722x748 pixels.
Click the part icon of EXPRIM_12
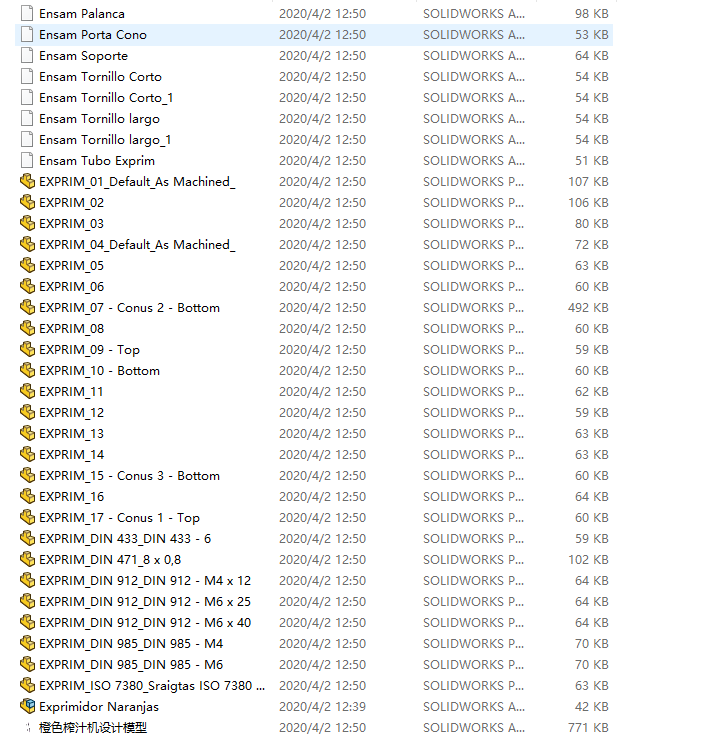pyautogui.click(x=27, y=412)
